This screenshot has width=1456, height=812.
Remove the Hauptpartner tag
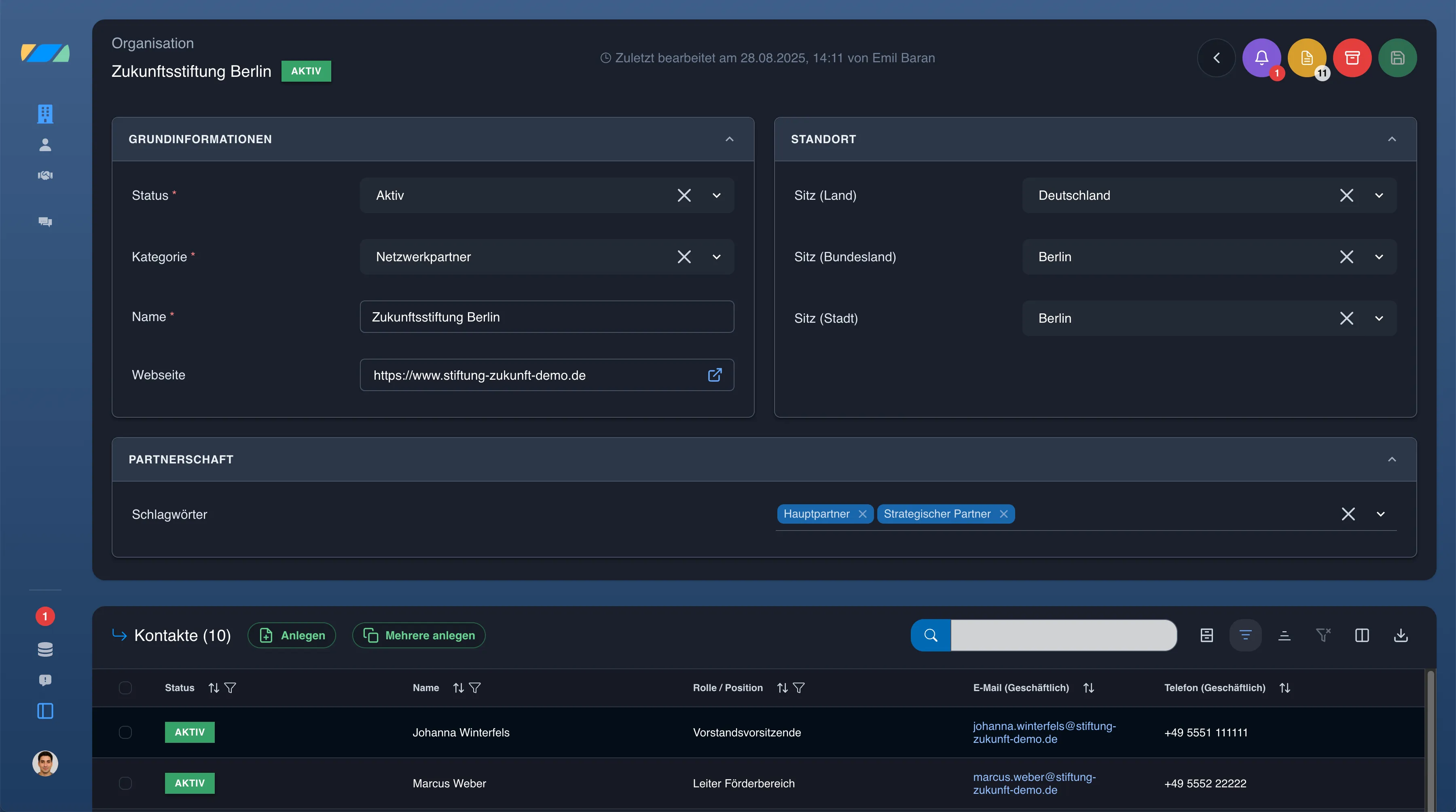pos(863,514)
